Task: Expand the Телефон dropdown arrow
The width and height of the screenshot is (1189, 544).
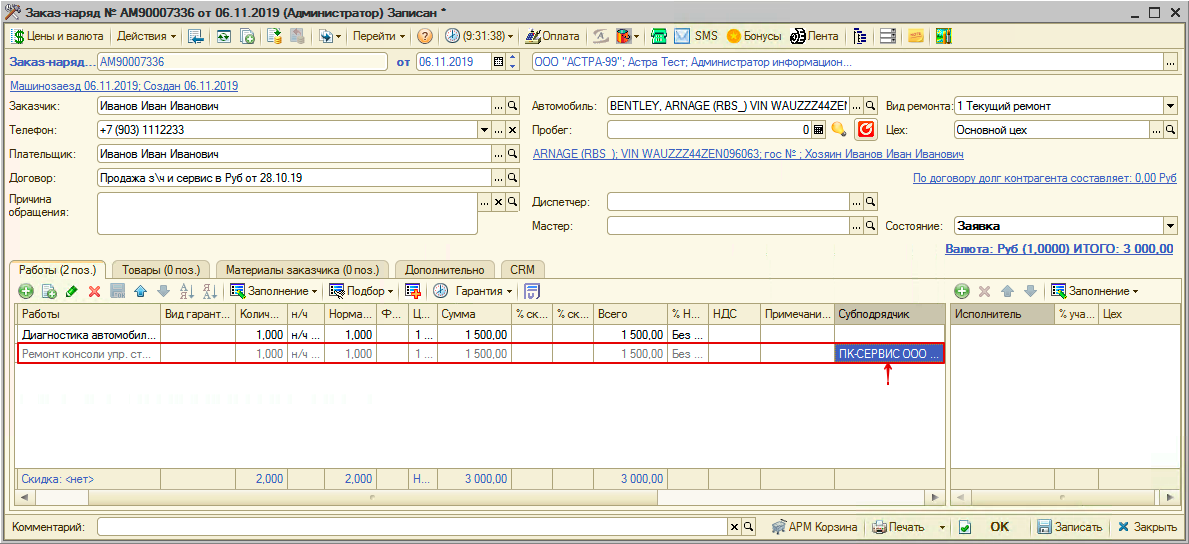Action: point(485,130)
